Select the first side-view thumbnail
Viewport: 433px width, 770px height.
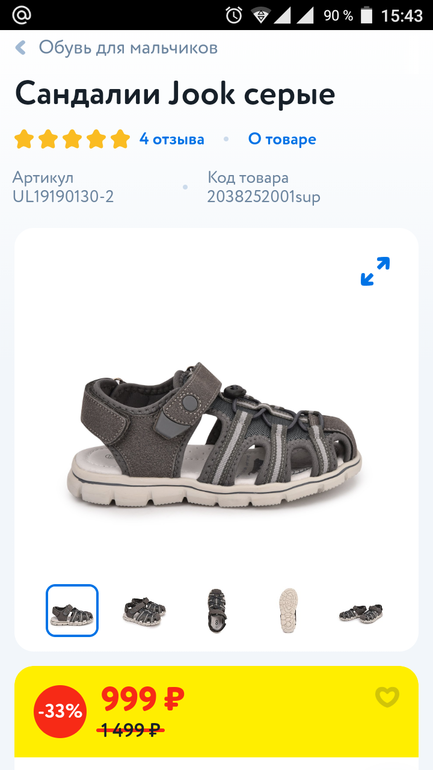coord(72,610)
